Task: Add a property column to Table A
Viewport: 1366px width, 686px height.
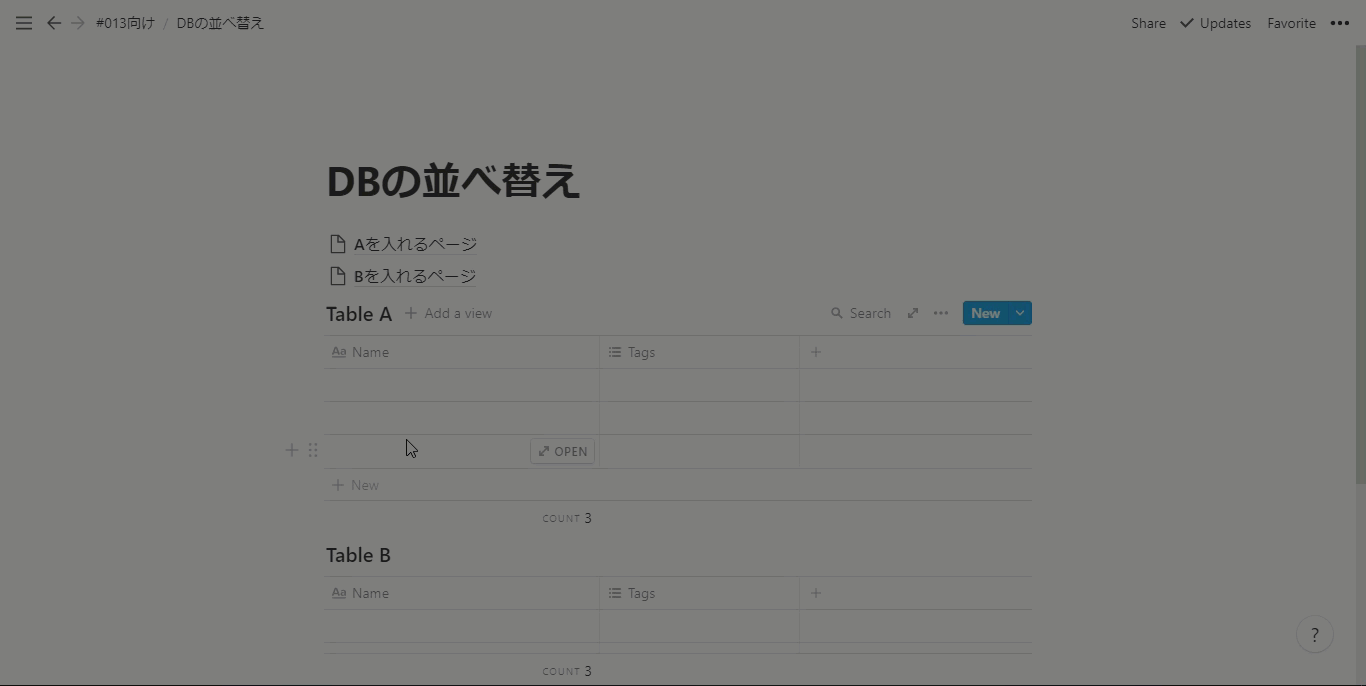Action: tap(816, 352)
